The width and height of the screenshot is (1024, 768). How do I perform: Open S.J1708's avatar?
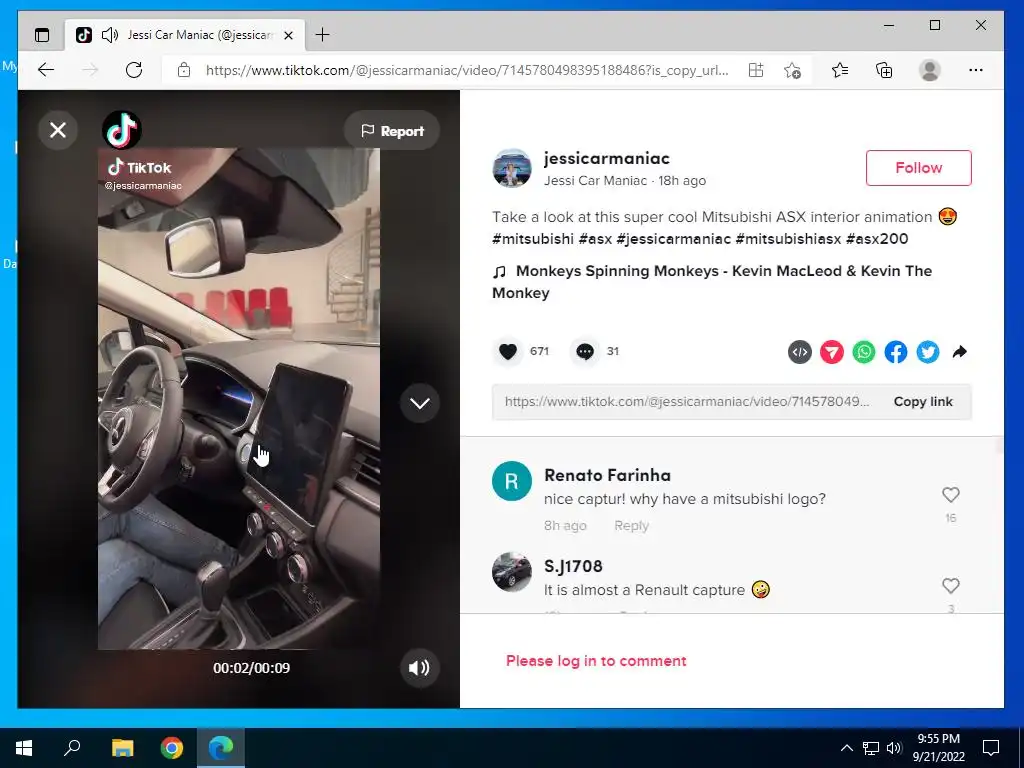pos(511,572)
